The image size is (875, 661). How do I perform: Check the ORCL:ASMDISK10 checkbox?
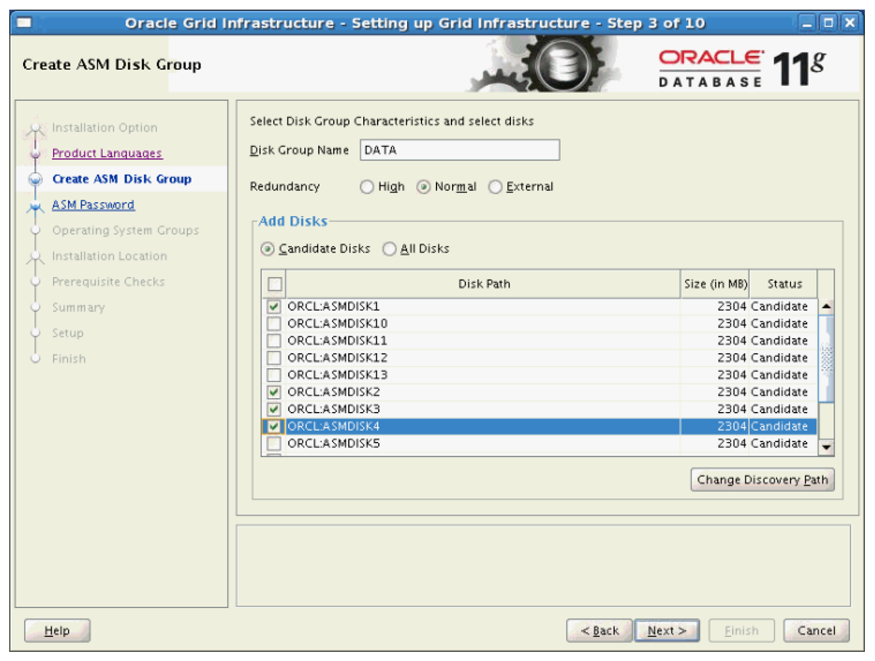click(x=274, y=324)
